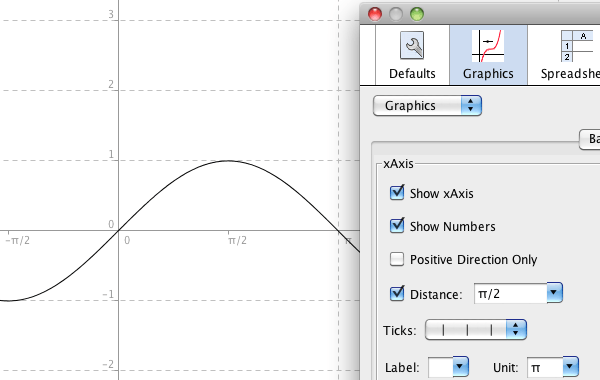Viewport: 600px width, 380px height.
Task: Close the settings window with red button
Action: click(375, 14)
